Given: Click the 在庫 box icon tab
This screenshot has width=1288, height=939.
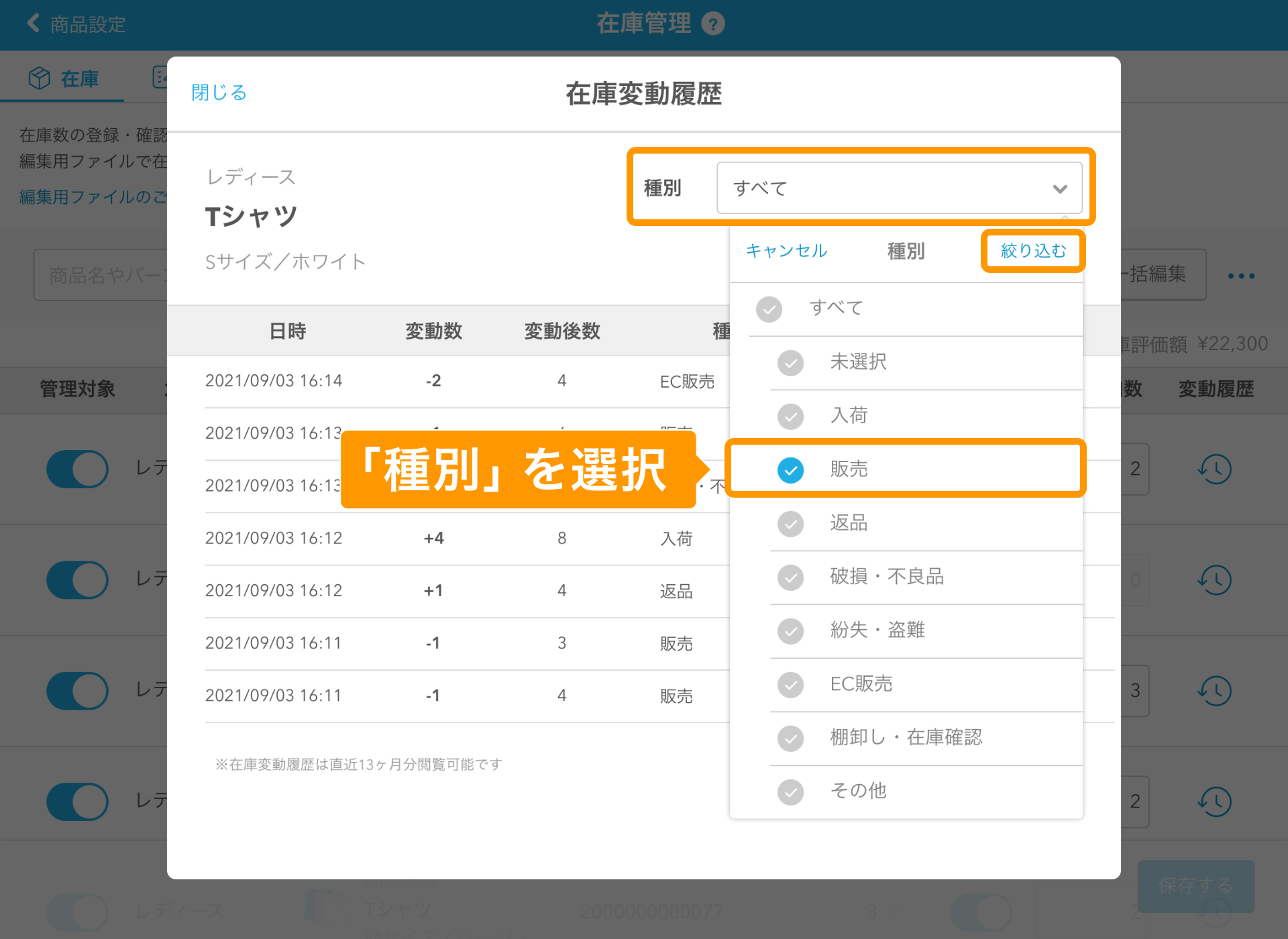Looking at the screenshot, I should (40, 78).
